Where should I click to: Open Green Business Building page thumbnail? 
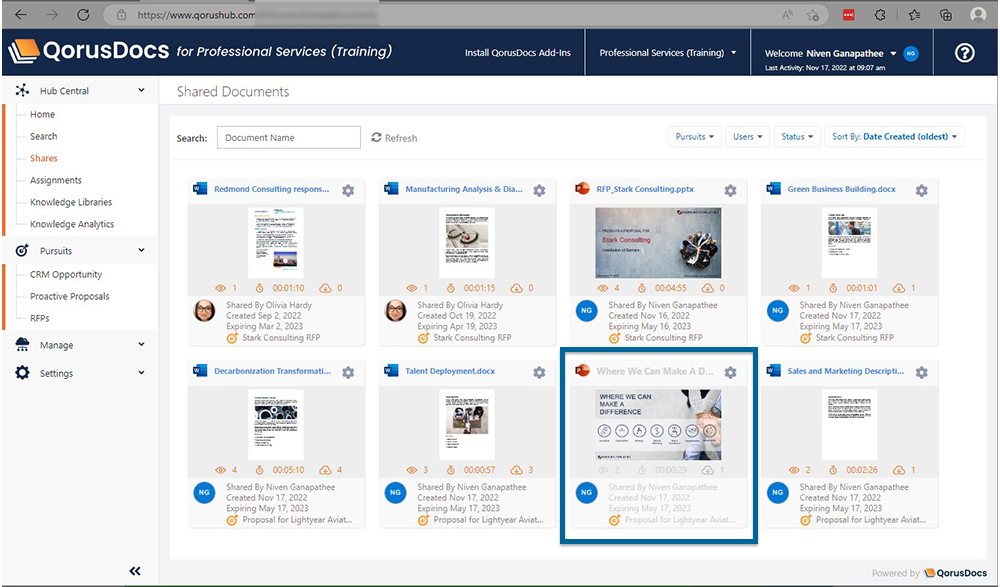coord(849,242)
